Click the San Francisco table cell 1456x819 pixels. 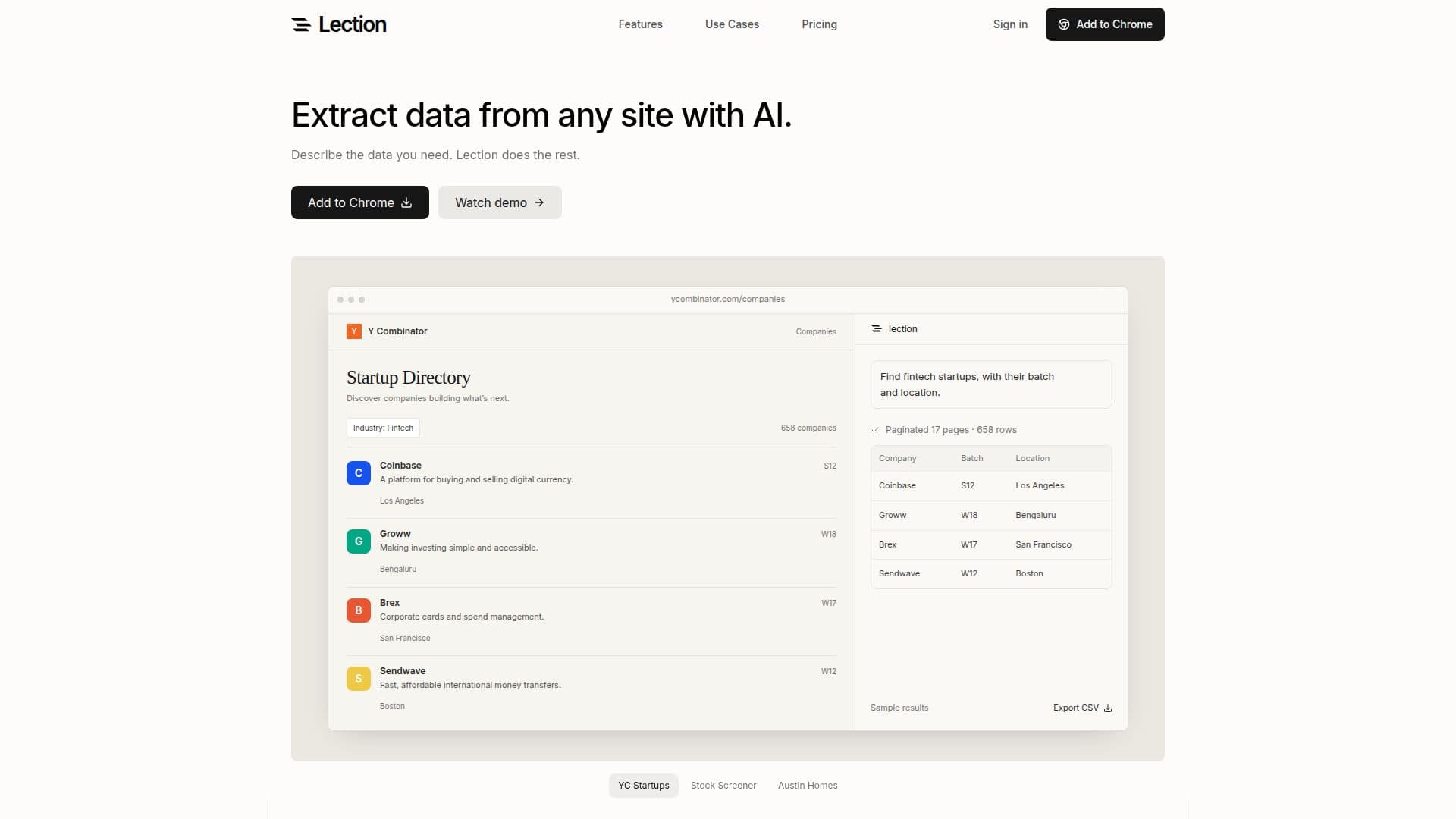1043,545
